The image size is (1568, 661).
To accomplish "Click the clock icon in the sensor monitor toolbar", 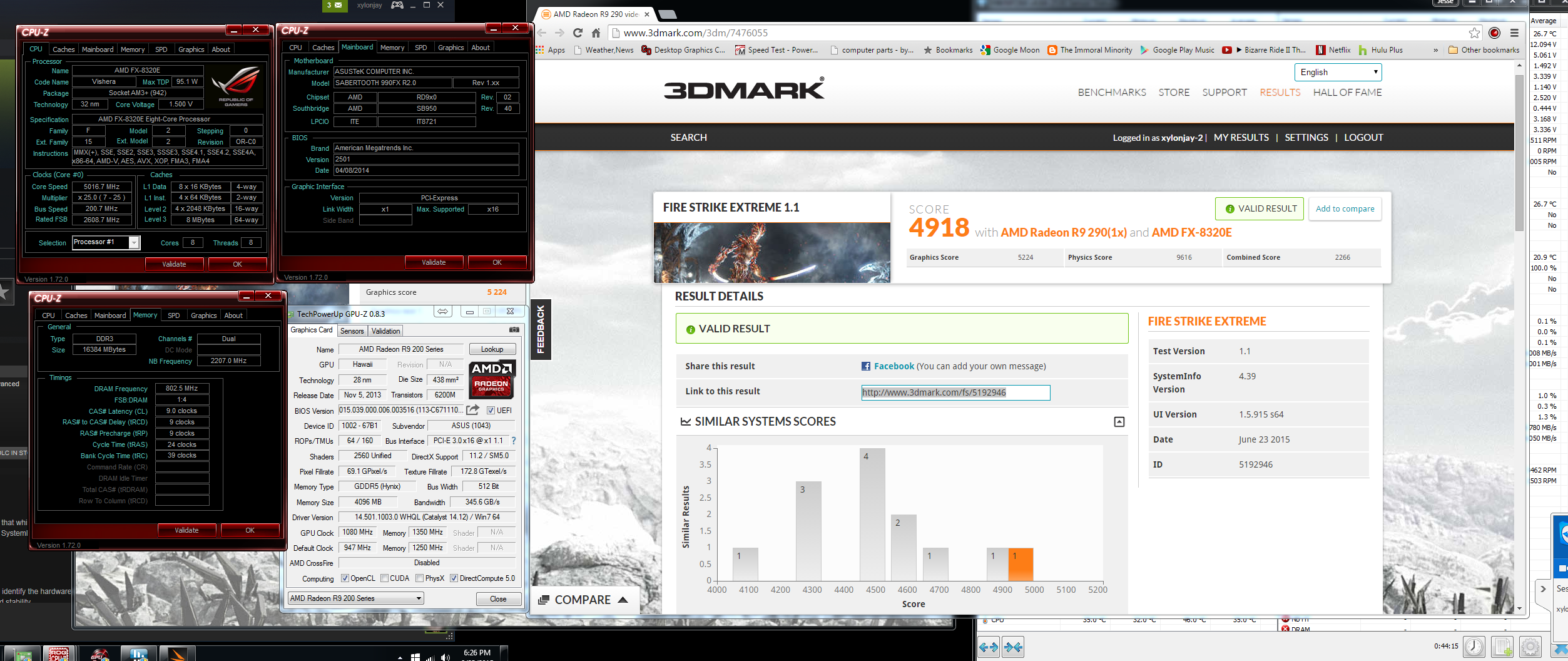I will tap(1474, 647).
